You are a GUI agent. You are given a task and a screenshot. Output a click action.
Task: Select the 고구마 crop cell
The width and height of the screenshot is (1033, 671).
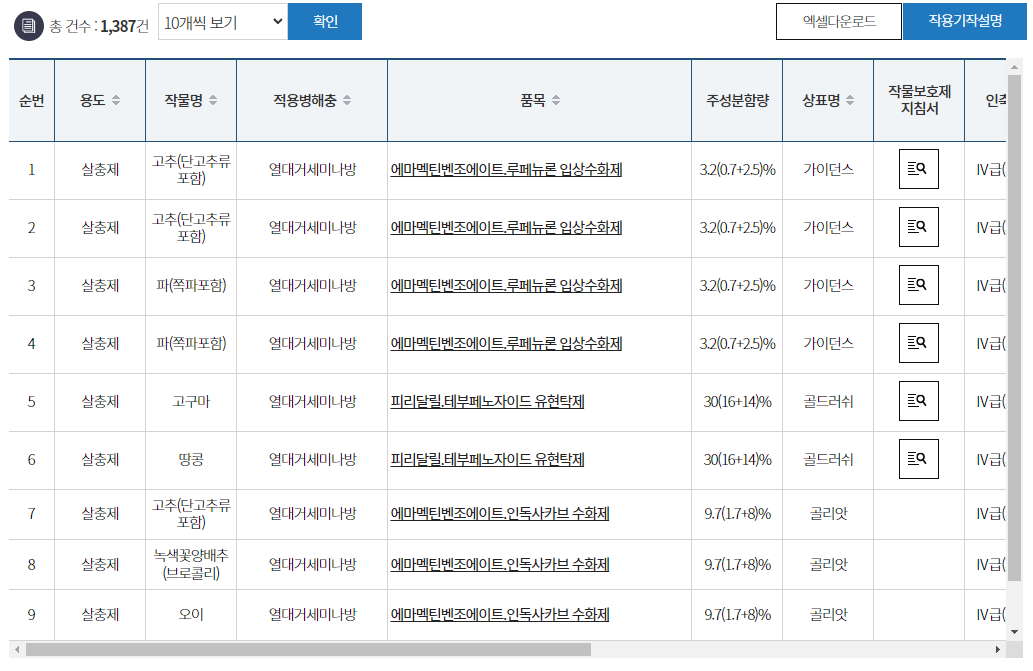coord(191,402)
